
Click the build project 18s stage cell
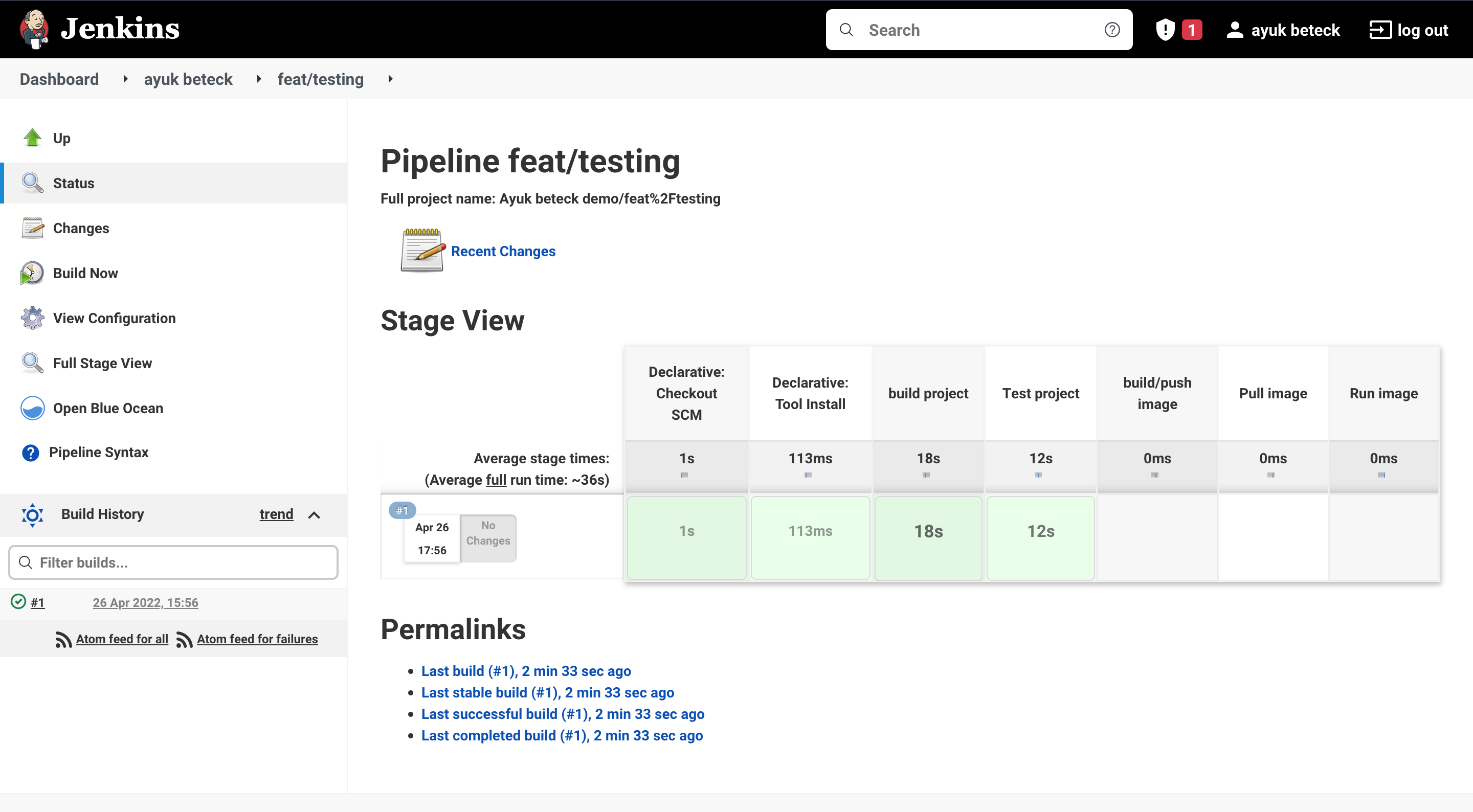[x=927, y=537]
